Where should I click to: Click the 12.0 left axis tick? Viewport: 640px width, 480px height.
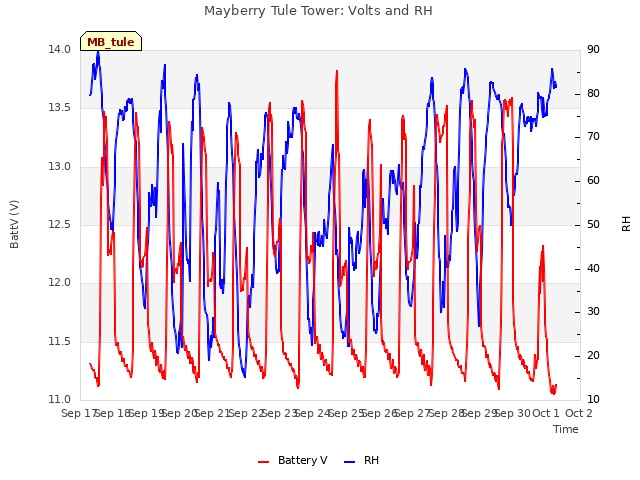tap(60, 282)
